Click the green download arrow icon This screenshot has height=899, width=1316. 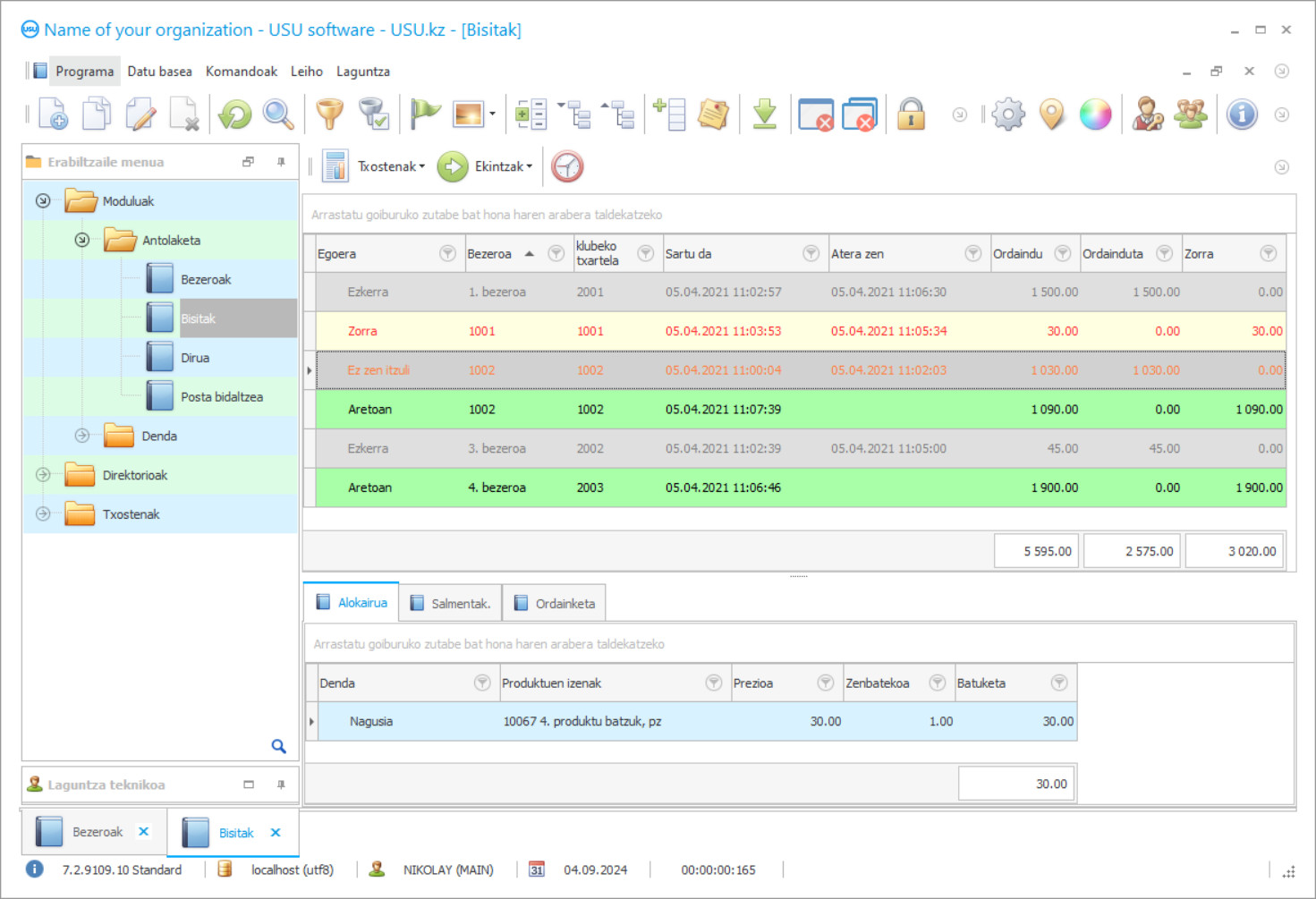point(764,114)
